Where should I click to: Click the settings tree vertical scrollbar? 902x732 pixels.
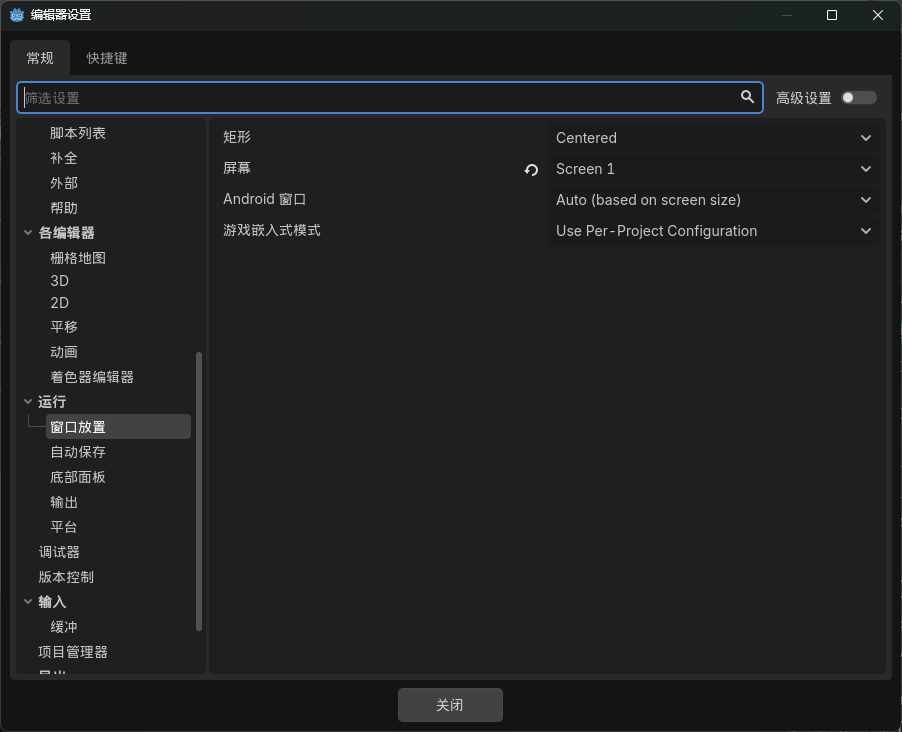coord(199,491)
